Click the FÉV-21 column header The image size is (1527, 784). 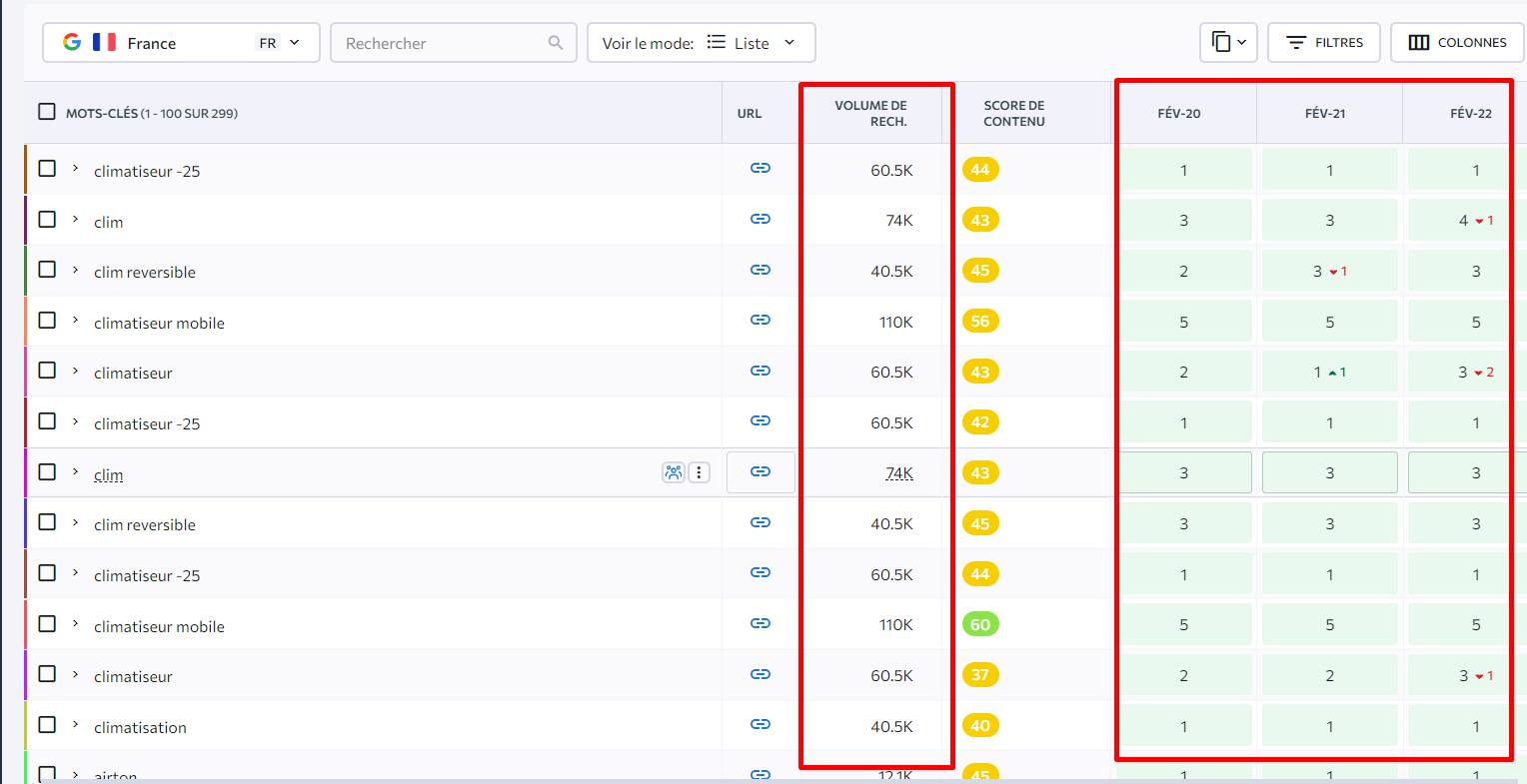pyautogui.click(x=1325, y=113)
